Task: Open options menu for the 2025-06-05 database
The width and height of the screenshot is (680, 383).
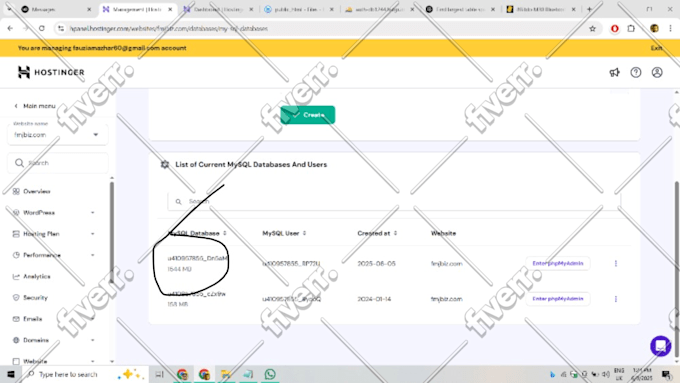Action: point(616,263)
